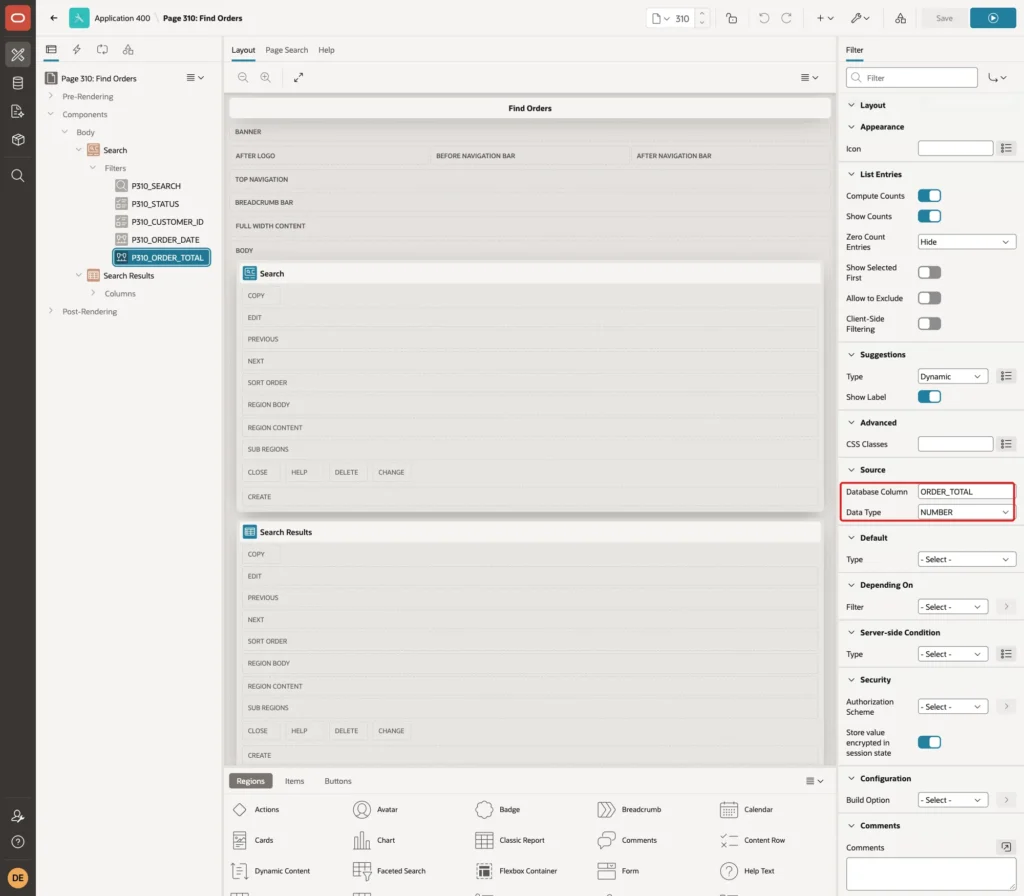Switch to the Page Search tab
This screenshot has width=1024, height=896.
pos(286,50)
